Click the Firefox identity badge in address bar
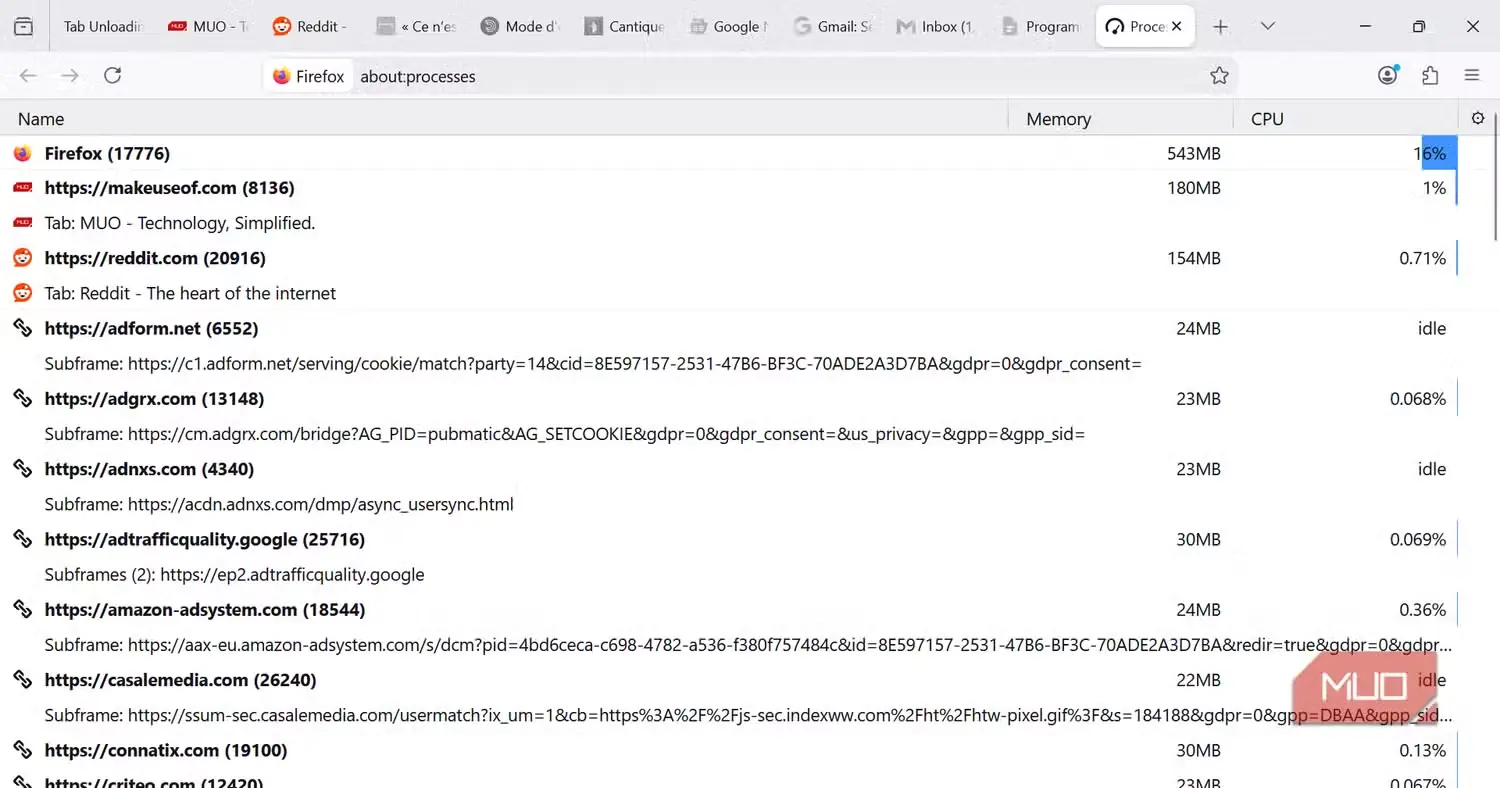Viewport: 1500px width, 788px height. 309,76
